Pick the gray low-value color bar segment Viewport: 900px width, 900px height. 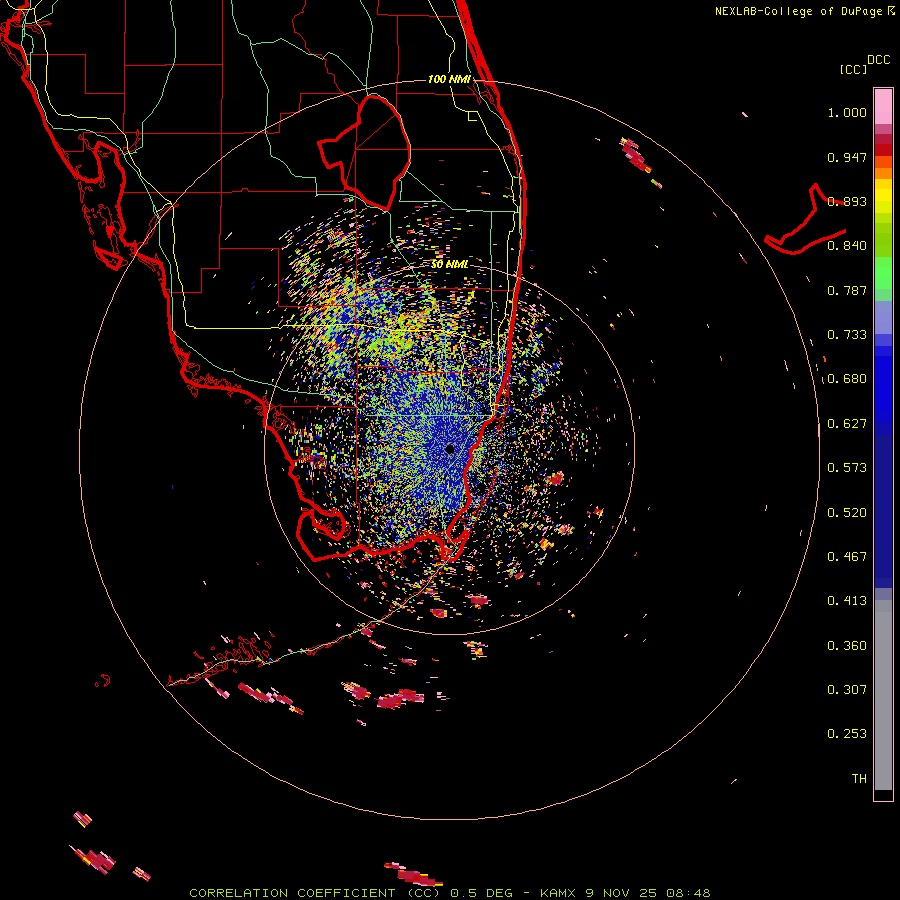883,695
